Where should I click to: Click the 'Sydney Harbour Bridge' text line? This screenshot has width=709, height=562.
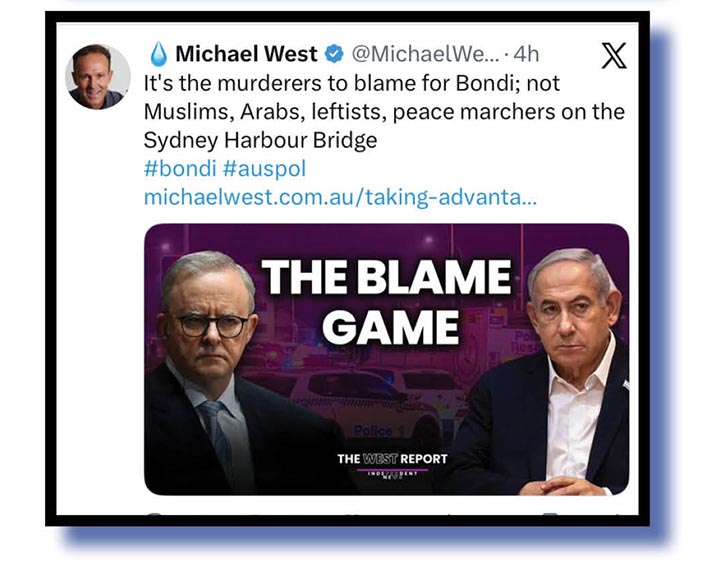pyautogui.click(x=260, y=141)
